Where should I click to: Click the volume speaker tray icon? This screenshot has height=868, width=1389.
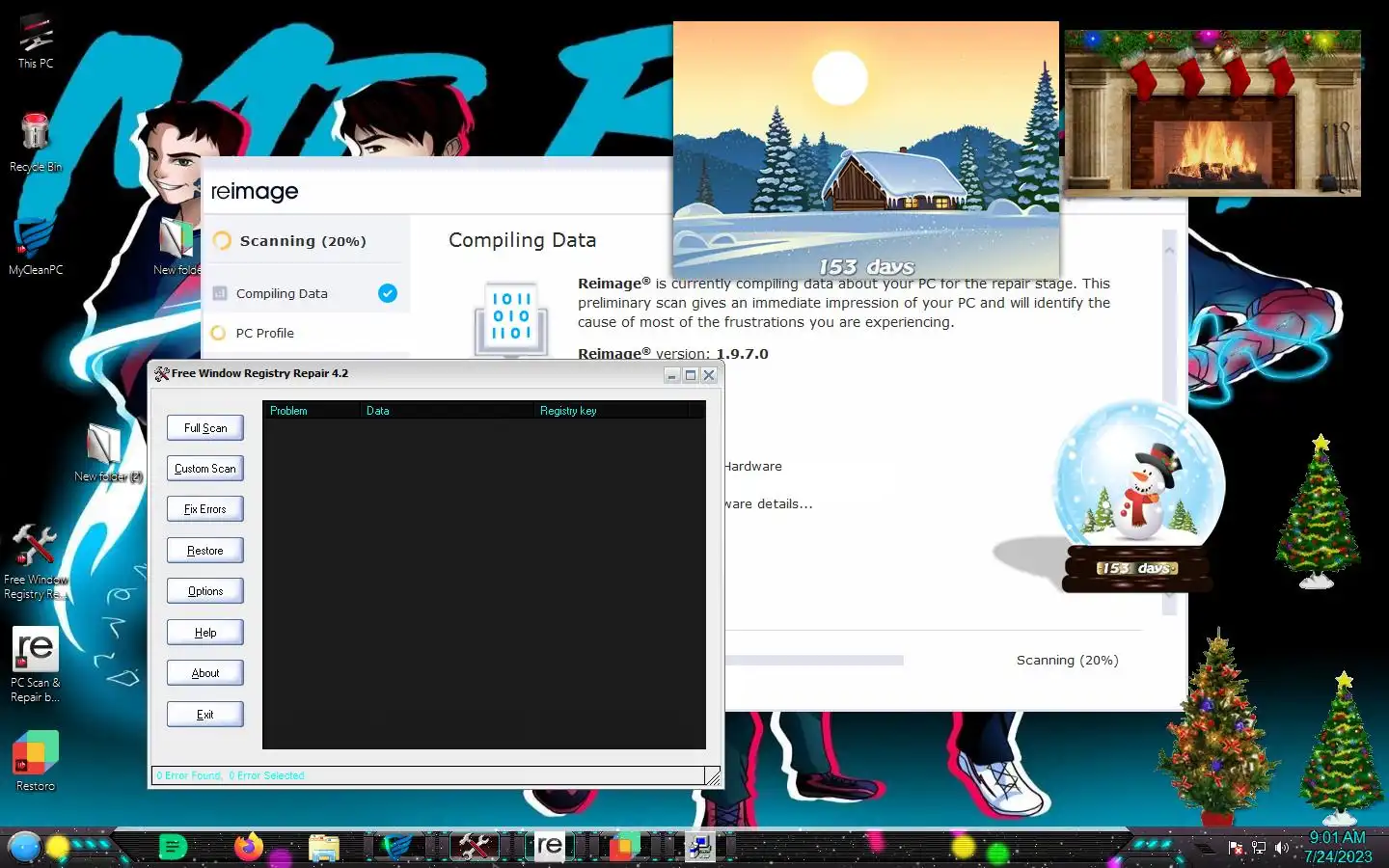click(1282, 848)
